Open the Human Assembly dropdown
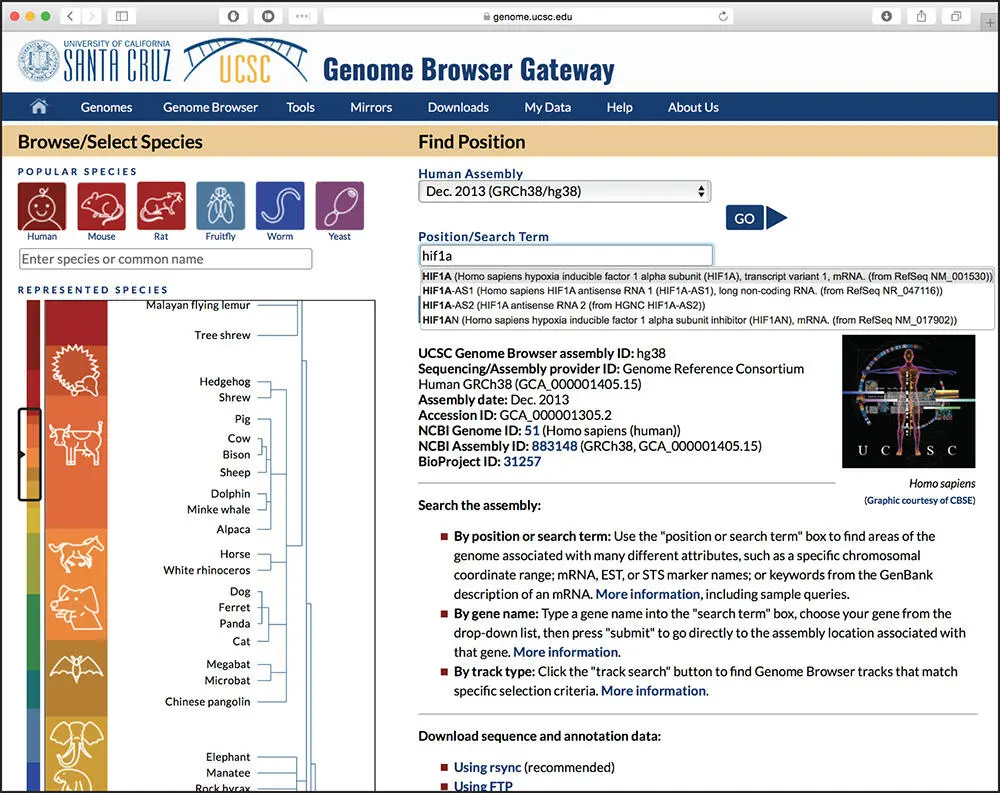 click(x=564, y=191)
